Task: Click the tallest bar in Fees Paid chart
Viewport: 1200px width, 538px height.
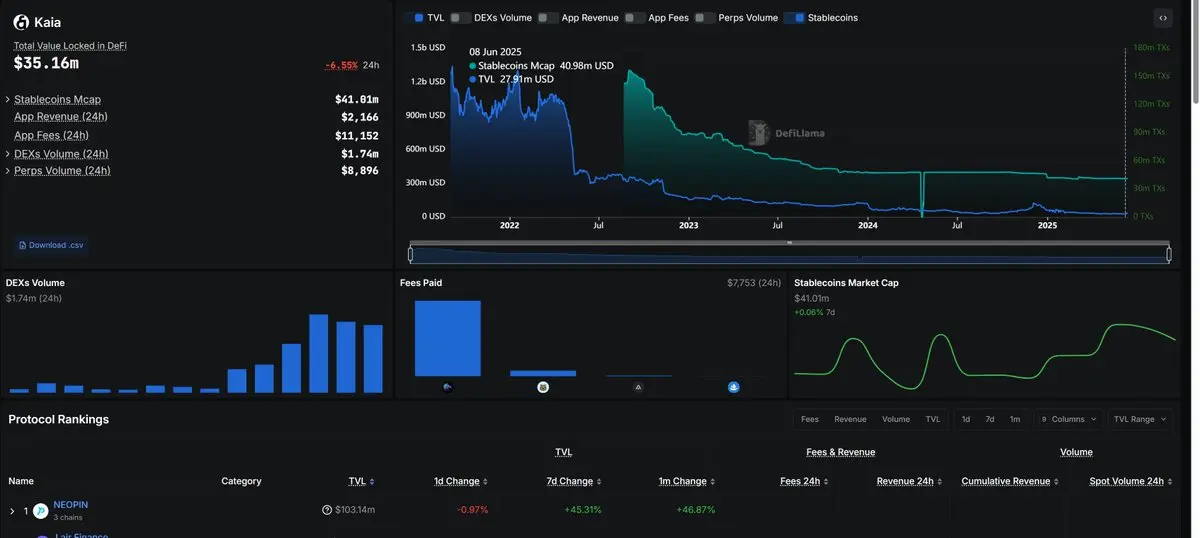Action: coord(447,338)
